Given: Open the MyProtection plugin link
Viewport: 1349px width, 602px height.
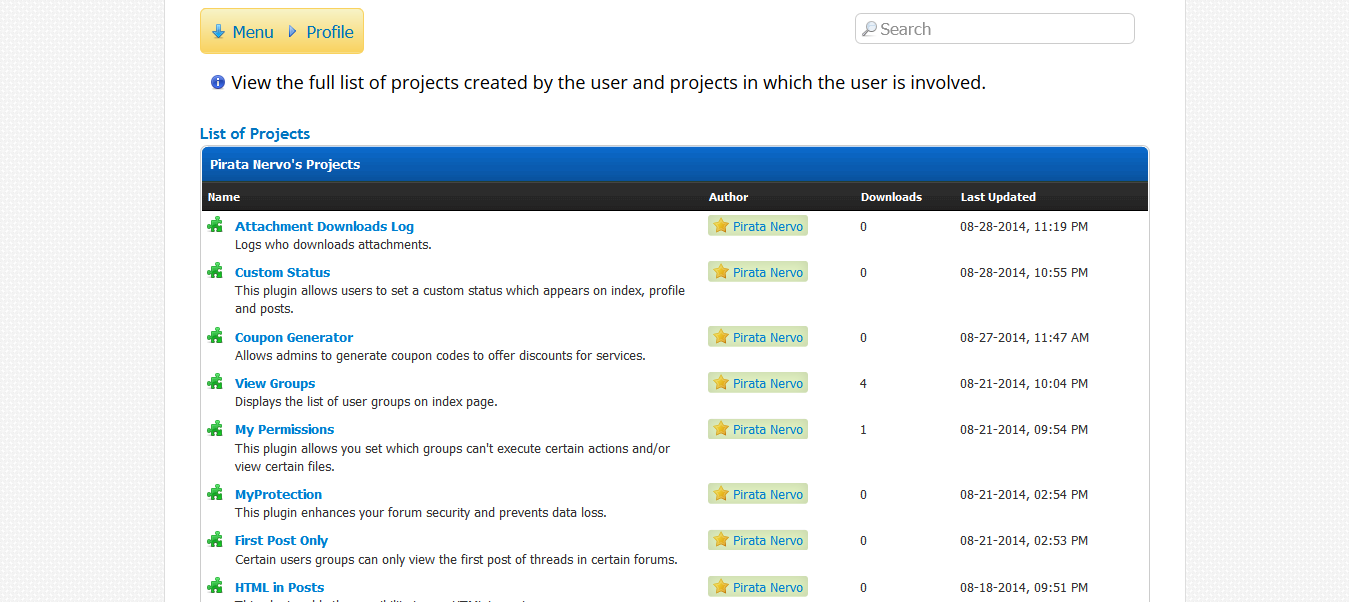Looking at the screenshot, I should pyautogui.click(x=278, y=494).
